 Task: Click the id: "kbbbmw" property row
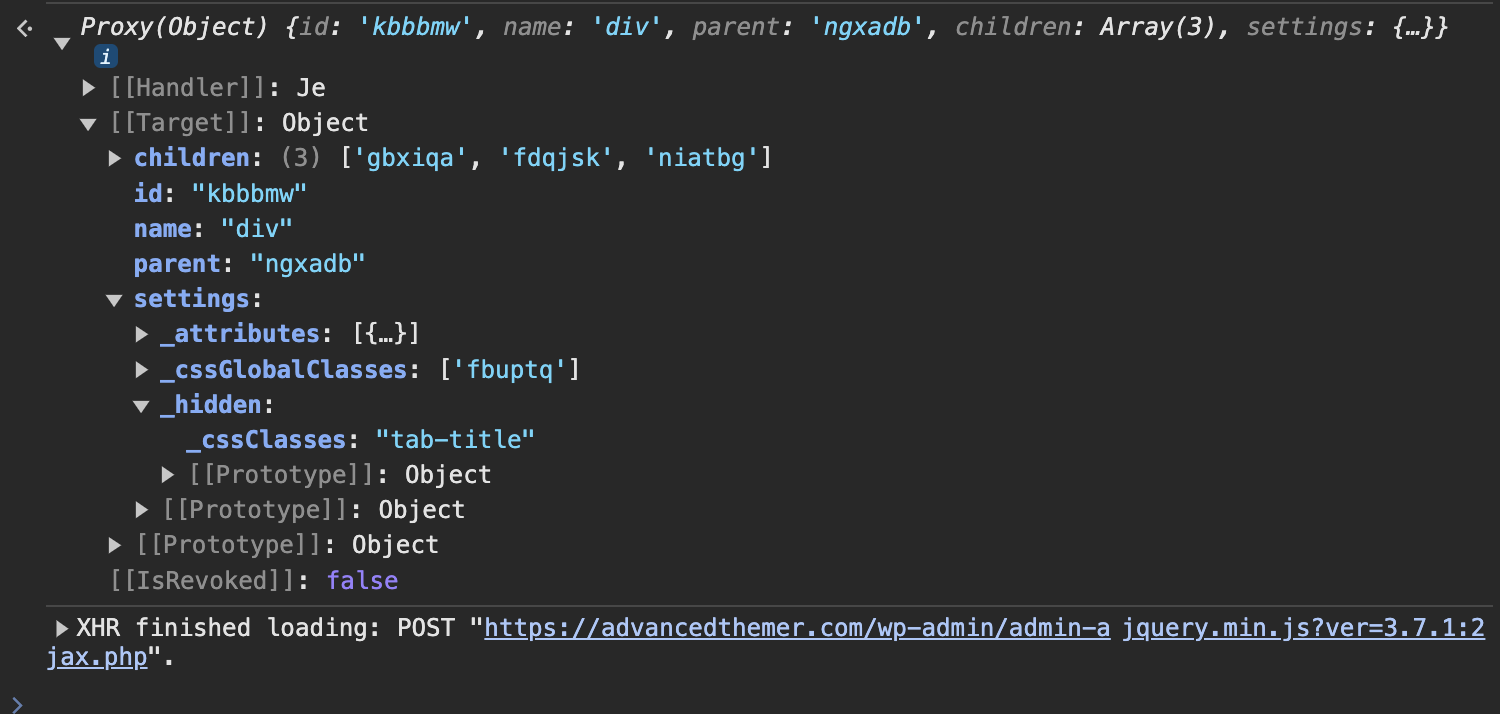click(x=220, y=193)
